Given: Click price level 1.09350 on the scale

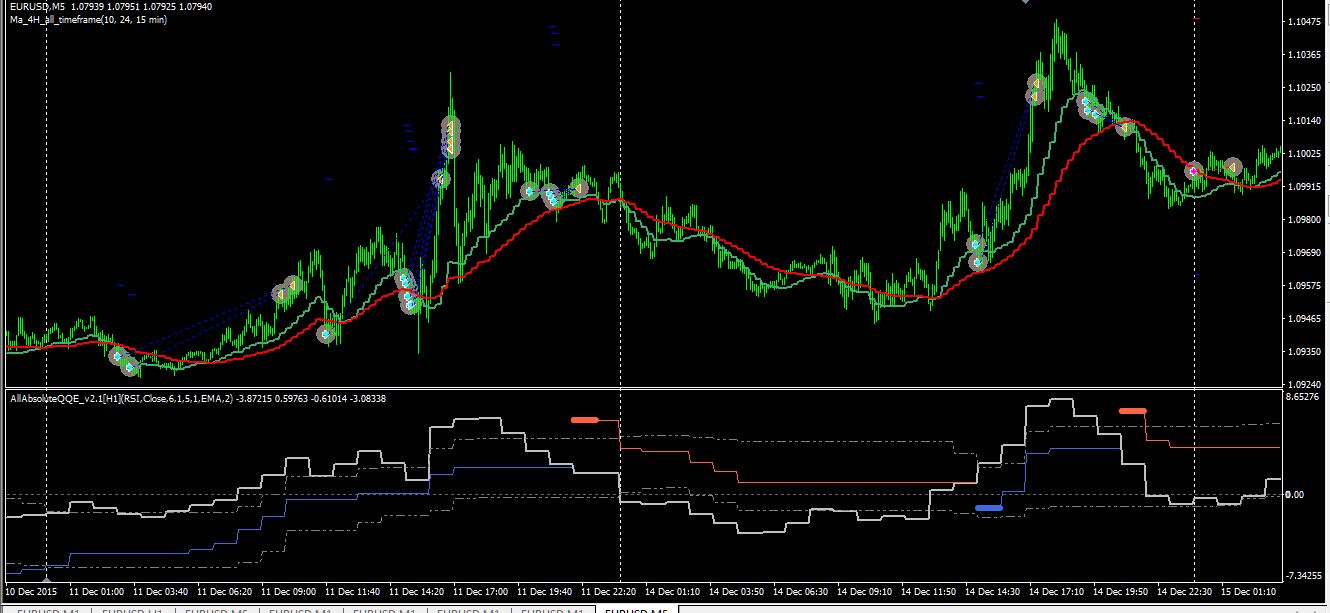Looking at the screenshot, I should (x=1303, y=352).
